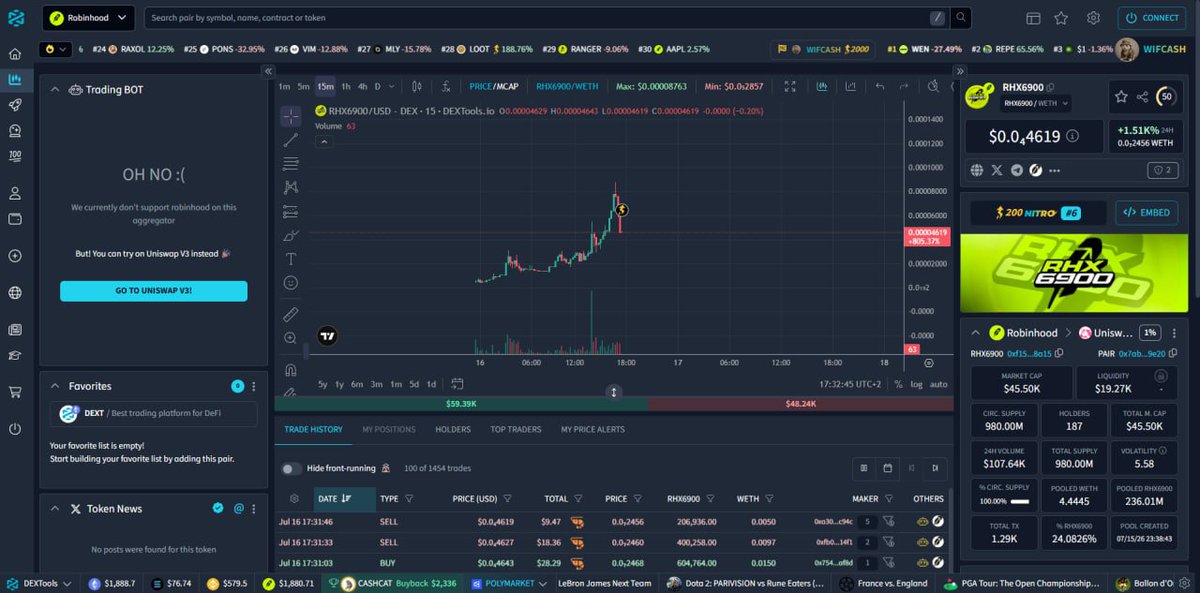Switch to the MY PRICE ALERTS tab
Image resolution: width=1200 pixels, height=593 pixels.
593,429
